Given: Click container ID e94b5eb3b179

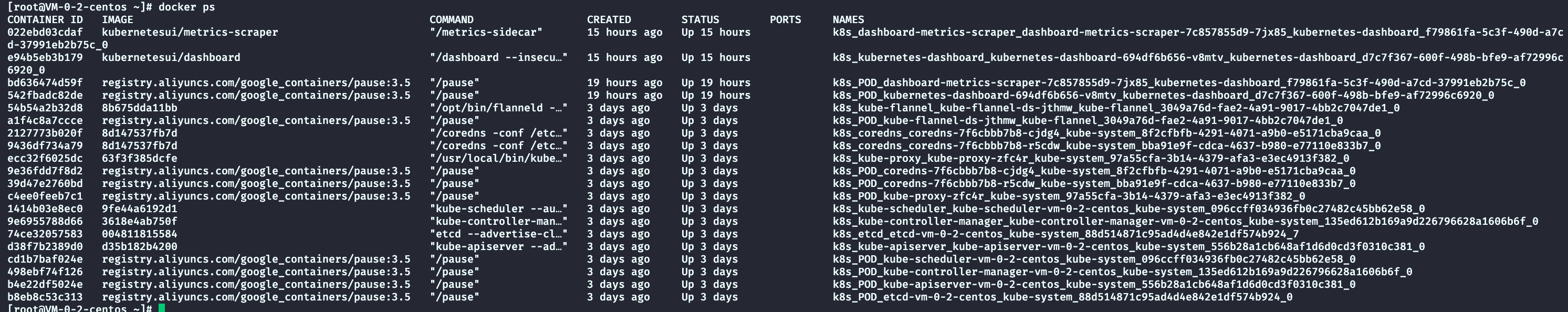Looking at the screenshot, I should [x=45, y=57].
